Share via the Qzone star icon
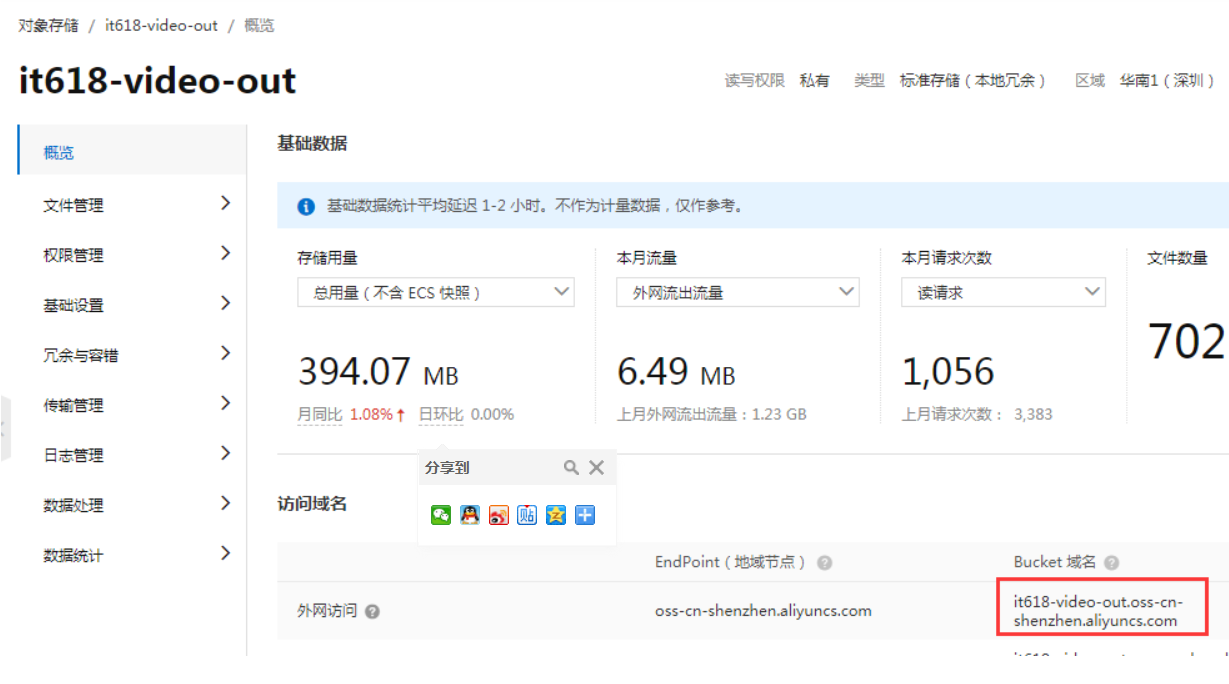Screen dimensions: 1229x684 556,515
